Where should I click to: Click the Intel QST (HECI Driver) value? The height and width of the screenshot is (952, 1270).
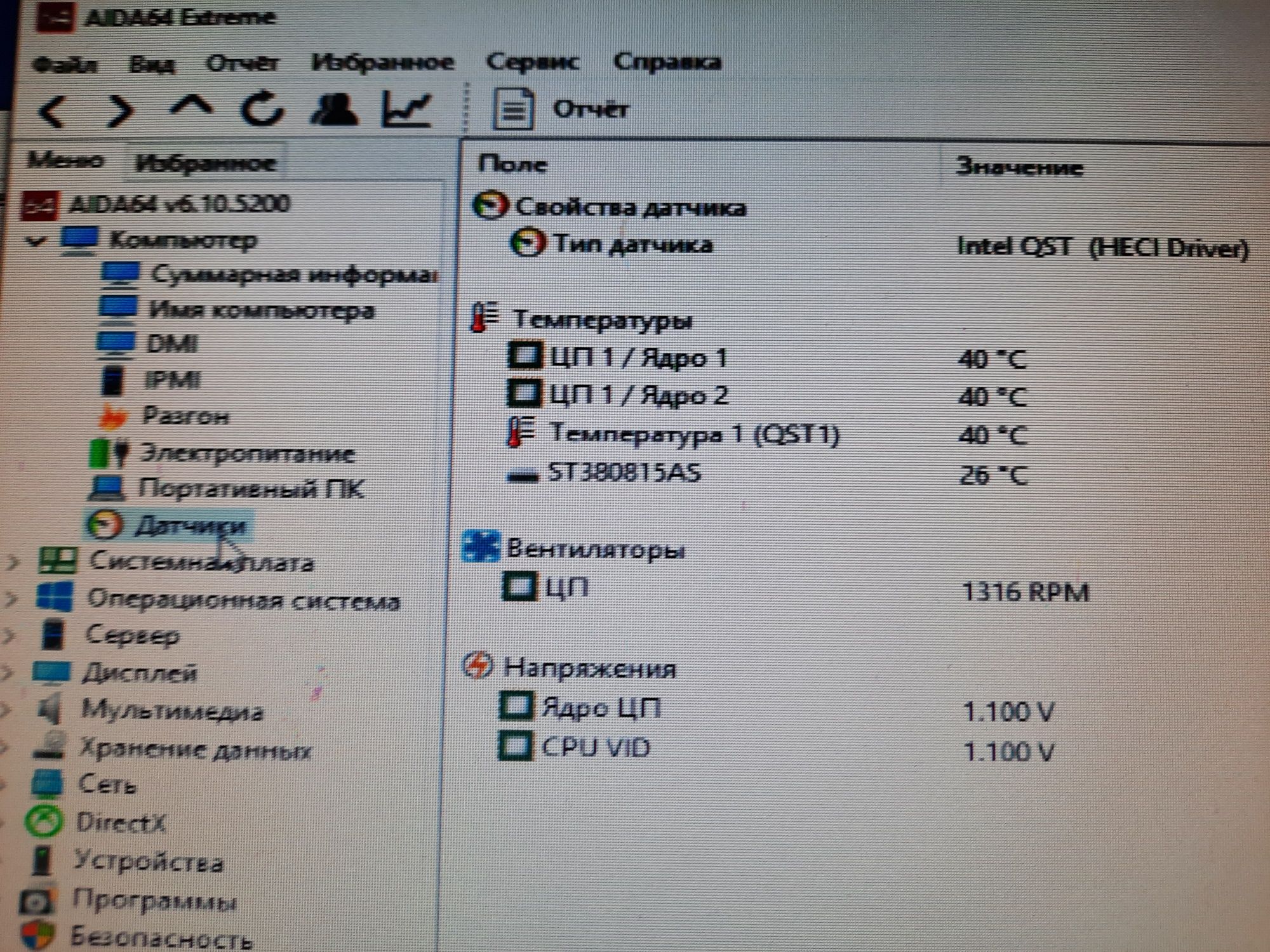pyautogui.click(x=1102, y=248)
